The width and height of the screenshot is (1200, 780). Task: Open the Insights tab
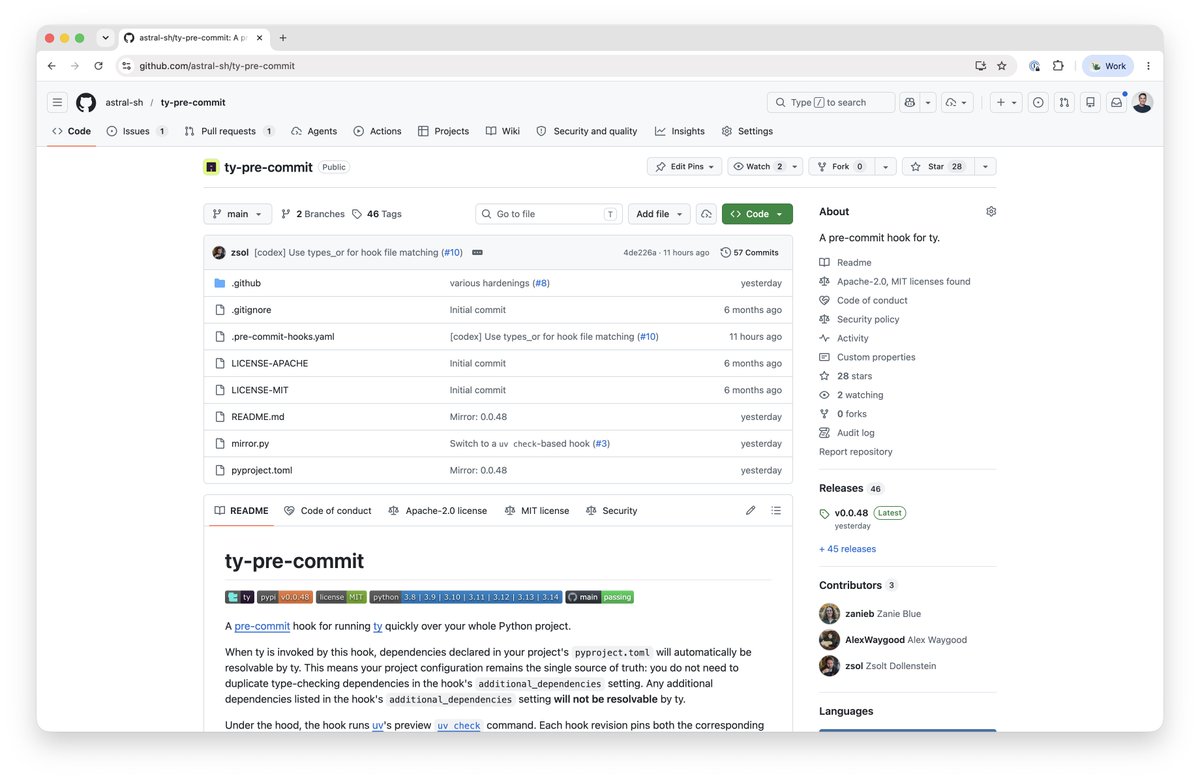tap(680, 131)
